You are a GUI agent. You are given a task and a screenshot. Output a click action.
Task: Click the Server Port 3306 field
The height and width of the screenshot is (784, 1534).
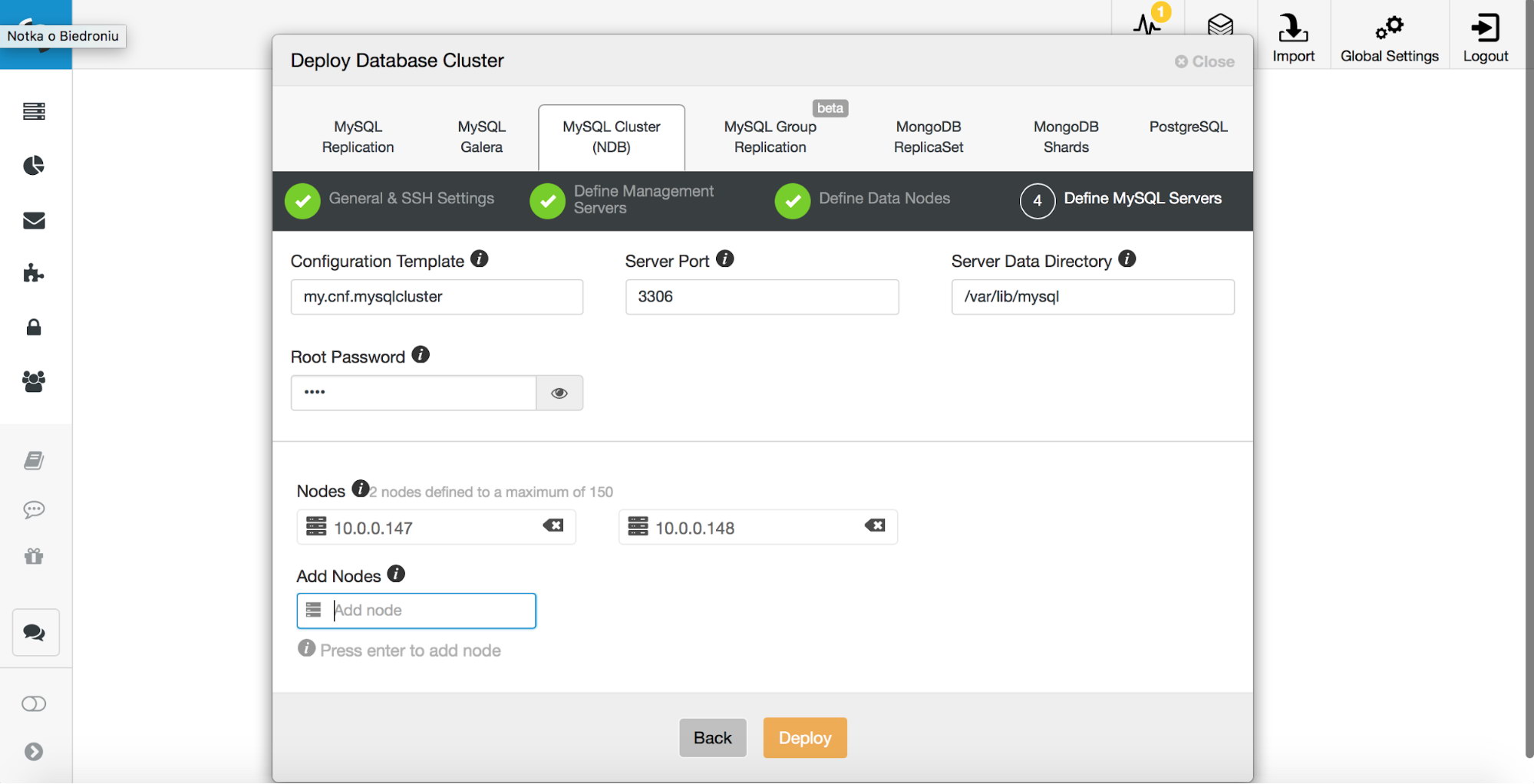click(x=762, y=297)
